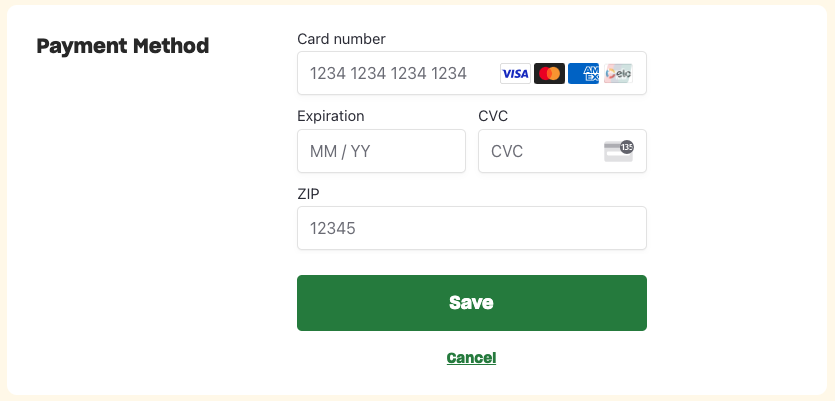Click the "CVC" label above the field
The height and width of the screenshot is (401, 835).
493,116
